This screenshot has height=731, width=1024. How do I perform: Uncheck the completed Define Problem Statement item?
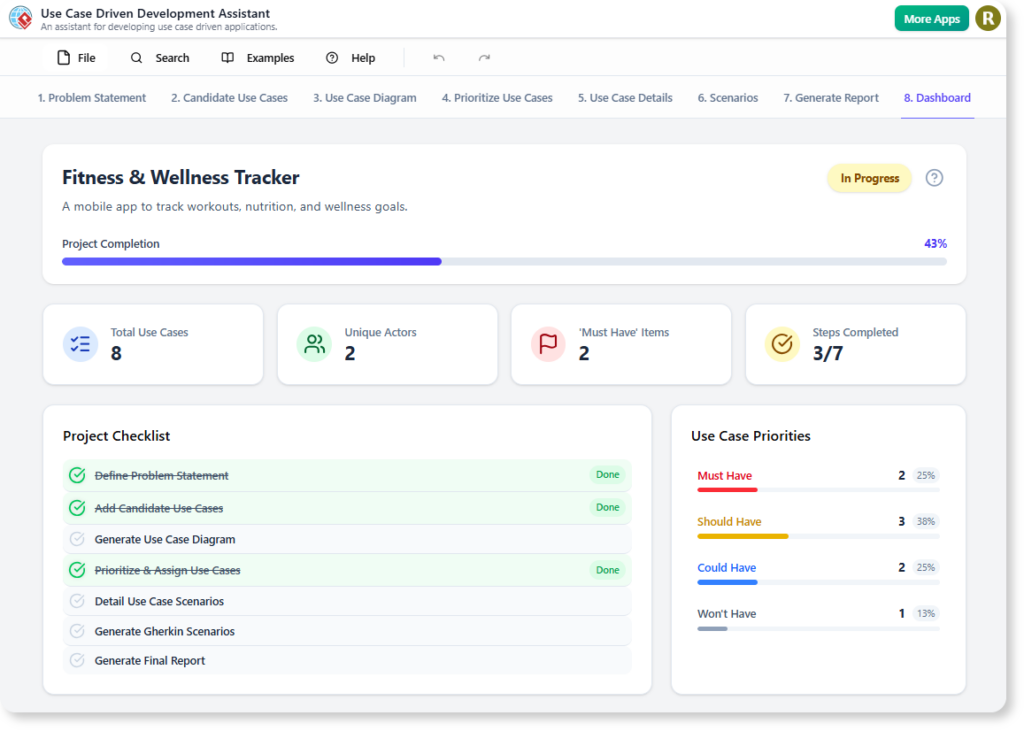pos(77,475)
